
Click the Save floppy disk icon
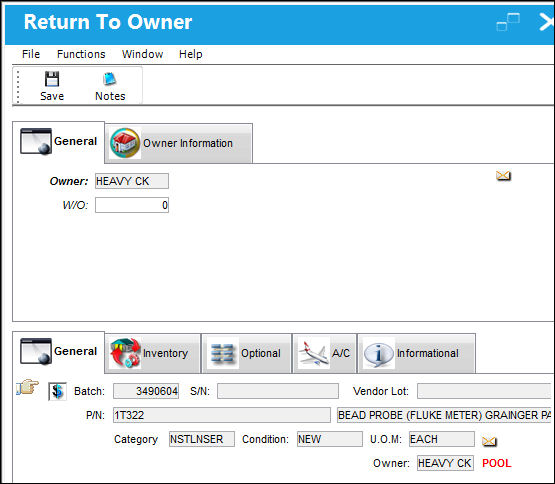click(x=52, y=79)
